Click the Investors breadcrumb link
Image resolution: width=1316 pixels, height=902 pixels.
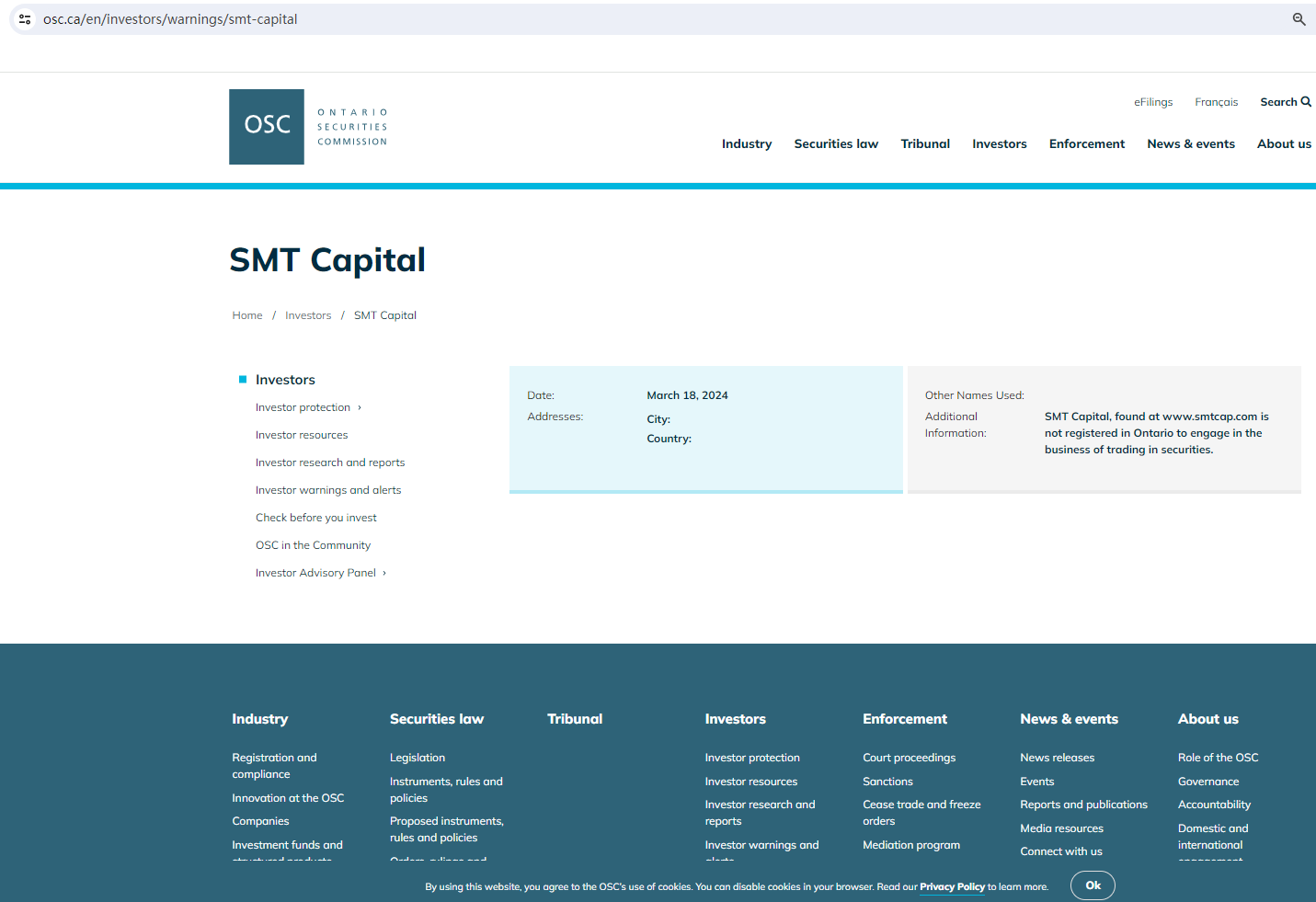[308, 315]
